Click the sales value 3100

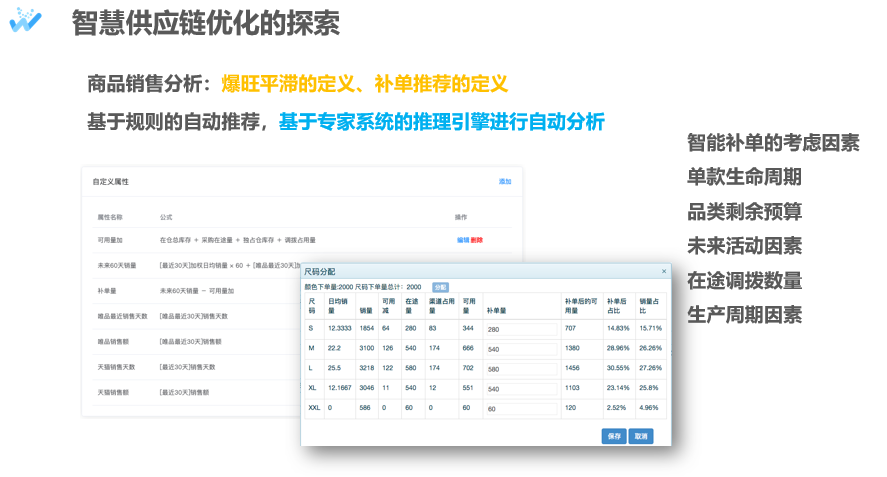(367, 348)
